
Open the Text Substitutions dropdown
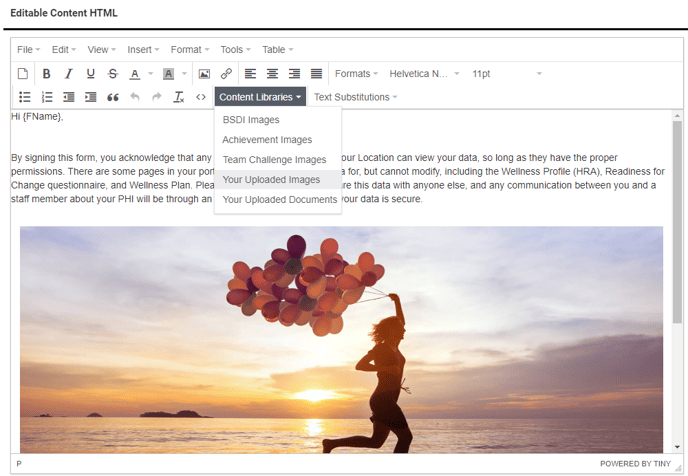tap(355, 97)
